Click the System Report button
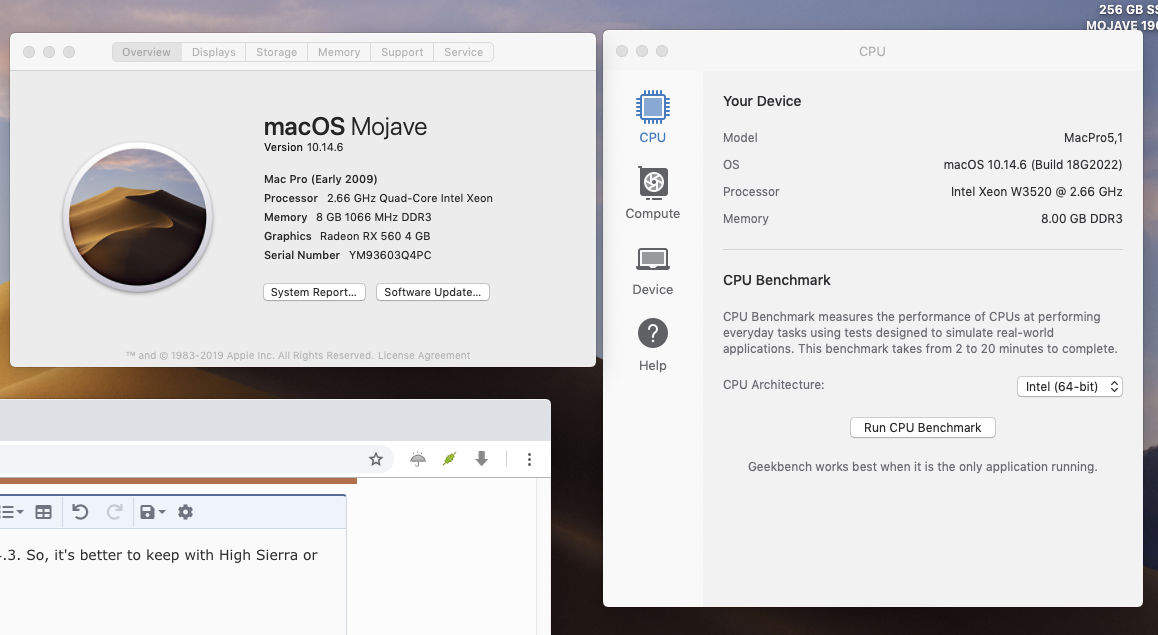This screenshot has width=1158, height=635. tap(314, 292)
